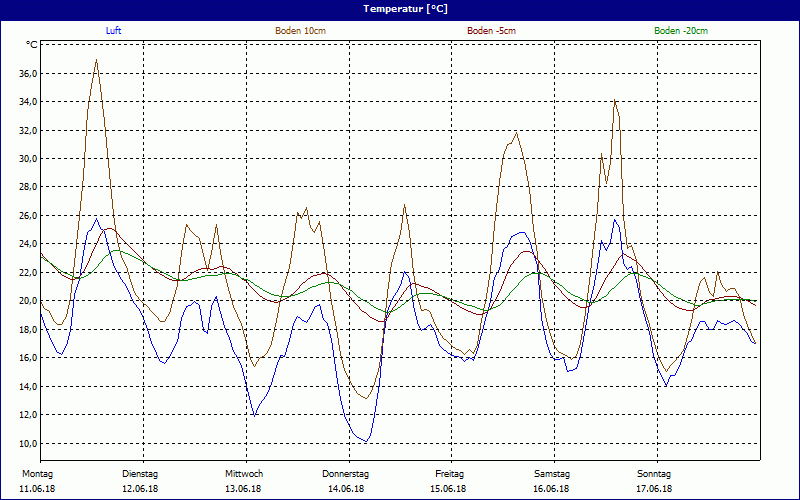Click the '32,0' y-axis value
Viewport: 800px width, 500px height.
click(x=28, y=130)
